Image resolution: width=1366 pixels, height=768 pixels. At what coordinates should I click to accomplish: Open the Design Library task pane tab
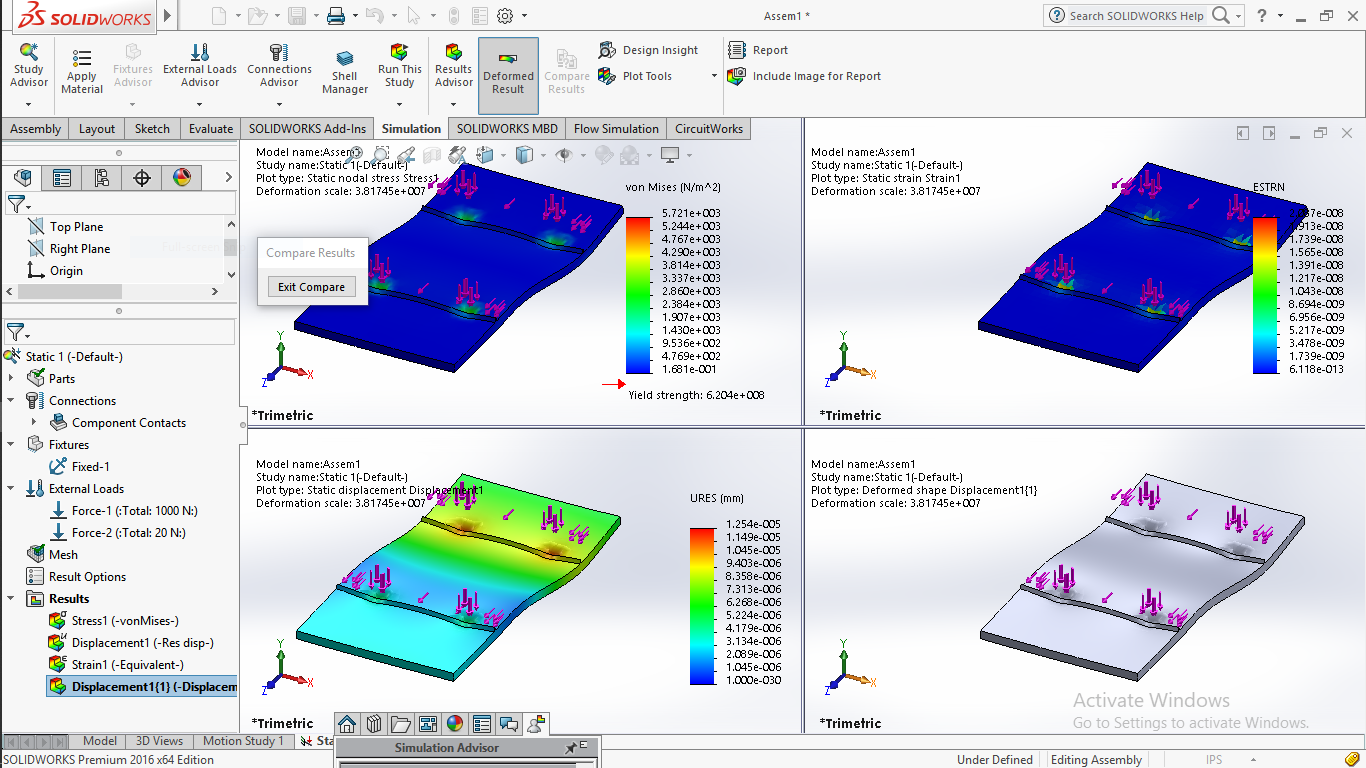(x=375, y=724)
